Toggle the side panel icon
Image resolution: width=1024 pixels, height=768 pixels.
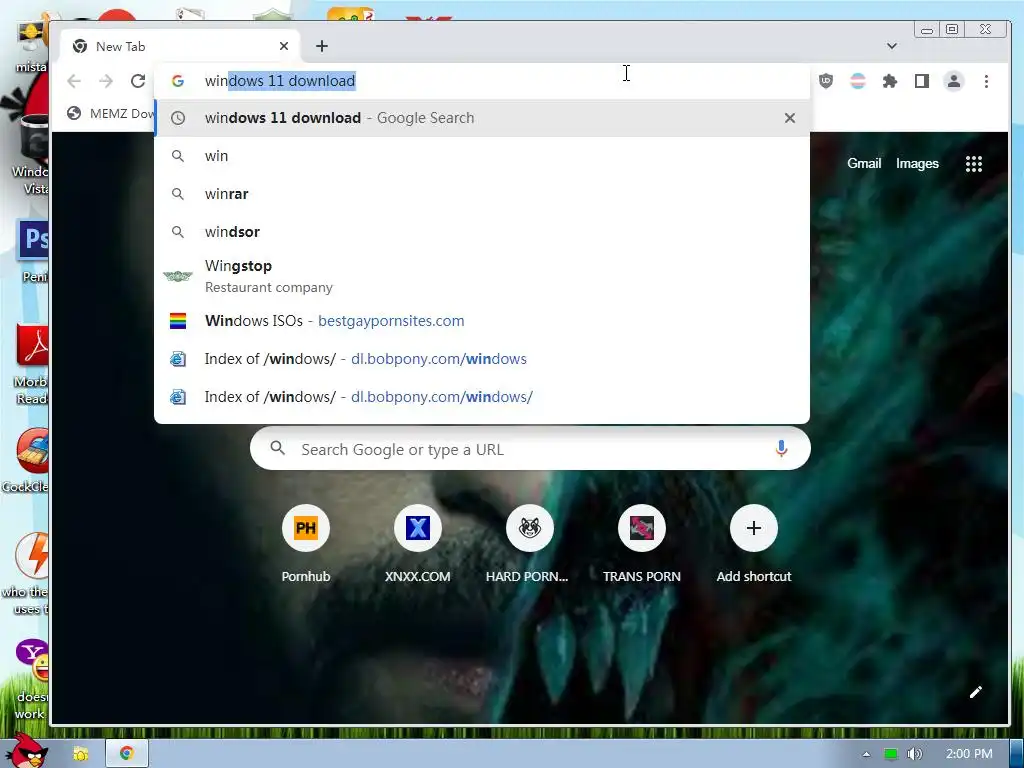click(921, 81)
